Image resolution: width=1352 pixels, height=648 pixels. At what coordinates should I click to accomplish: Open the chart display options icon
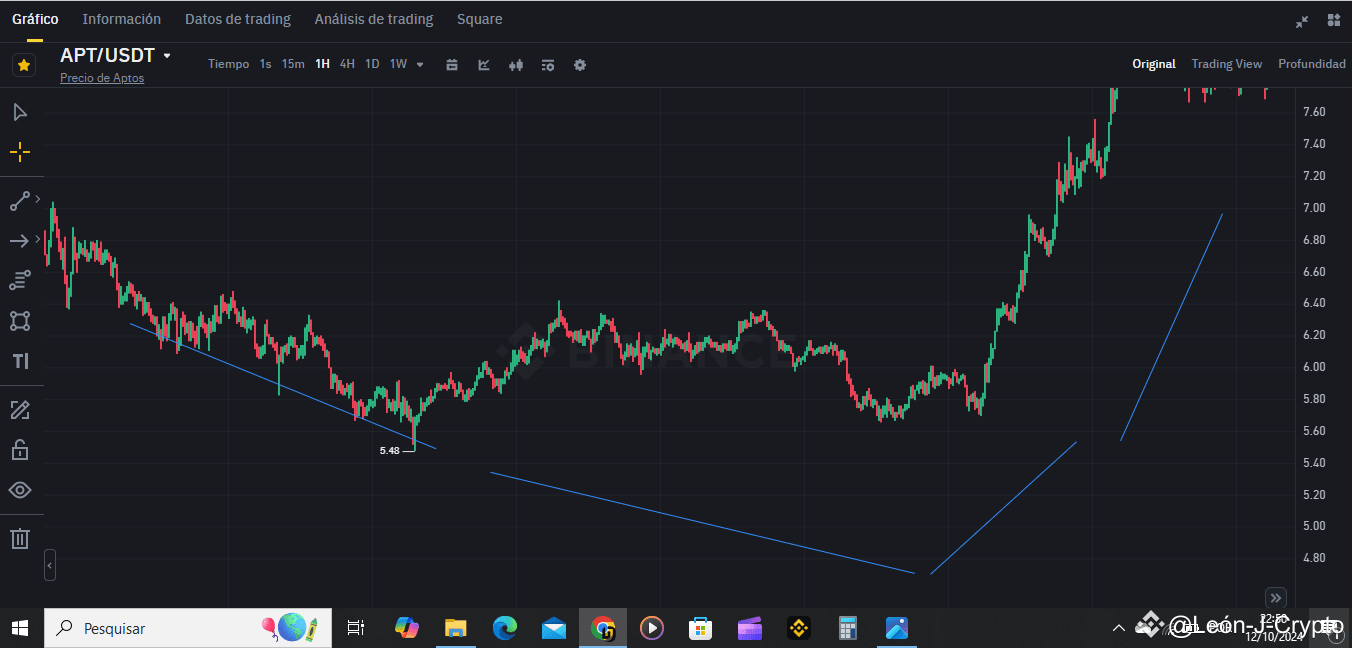(x=548, y=65)
